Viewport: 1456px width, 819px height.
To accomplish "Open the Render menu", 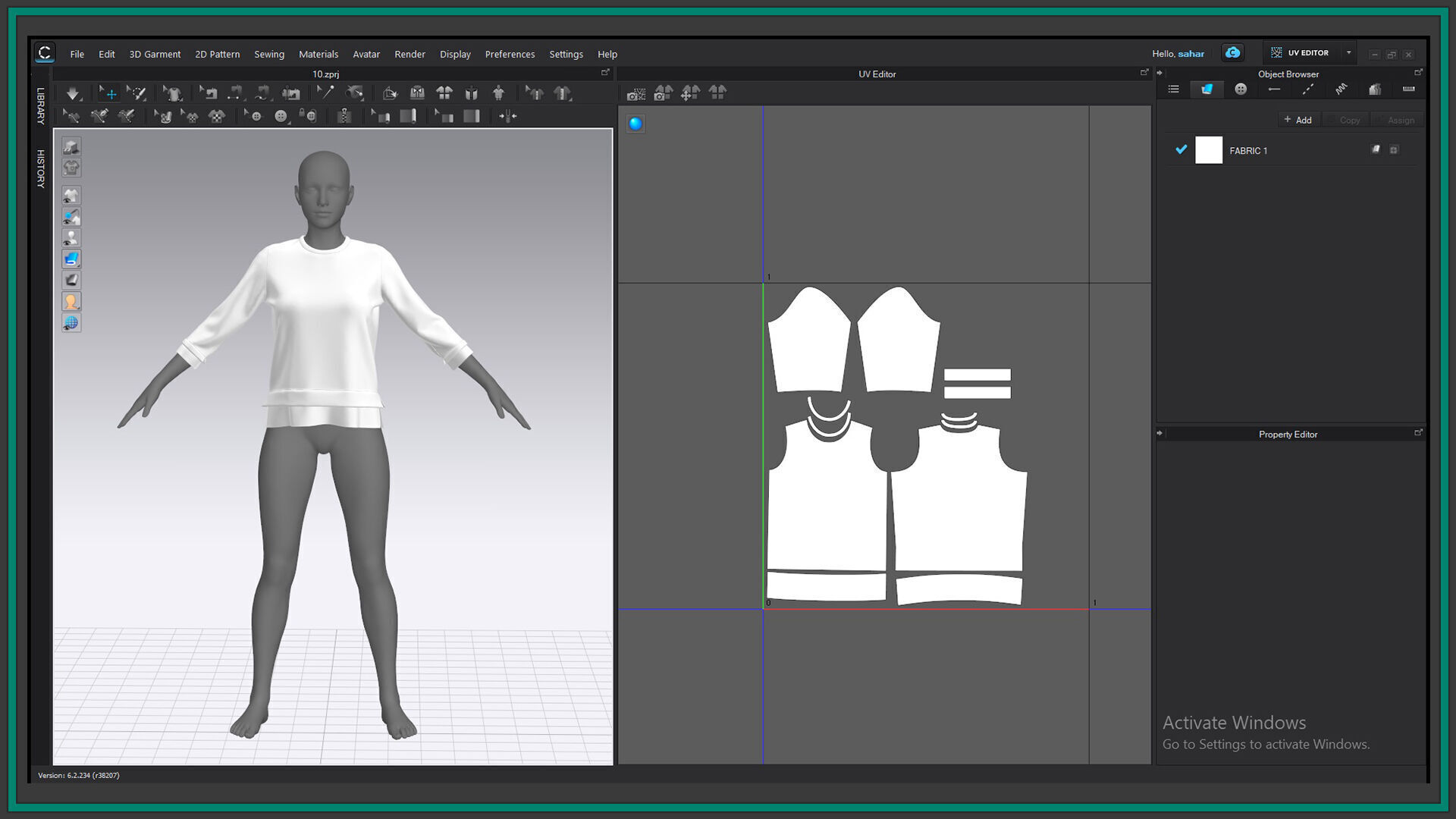I will click(x=409, y=54).
